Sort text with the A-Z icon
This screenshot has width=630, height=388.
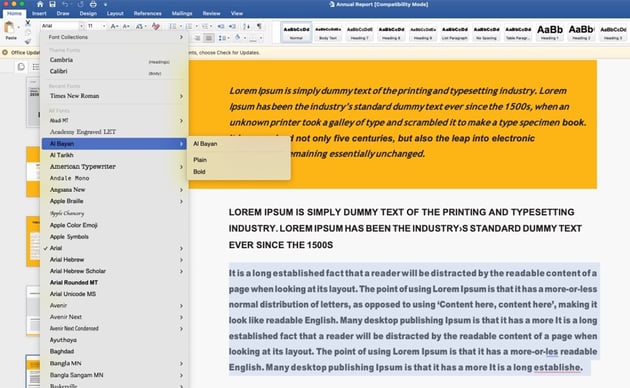(x=246, y=26)
